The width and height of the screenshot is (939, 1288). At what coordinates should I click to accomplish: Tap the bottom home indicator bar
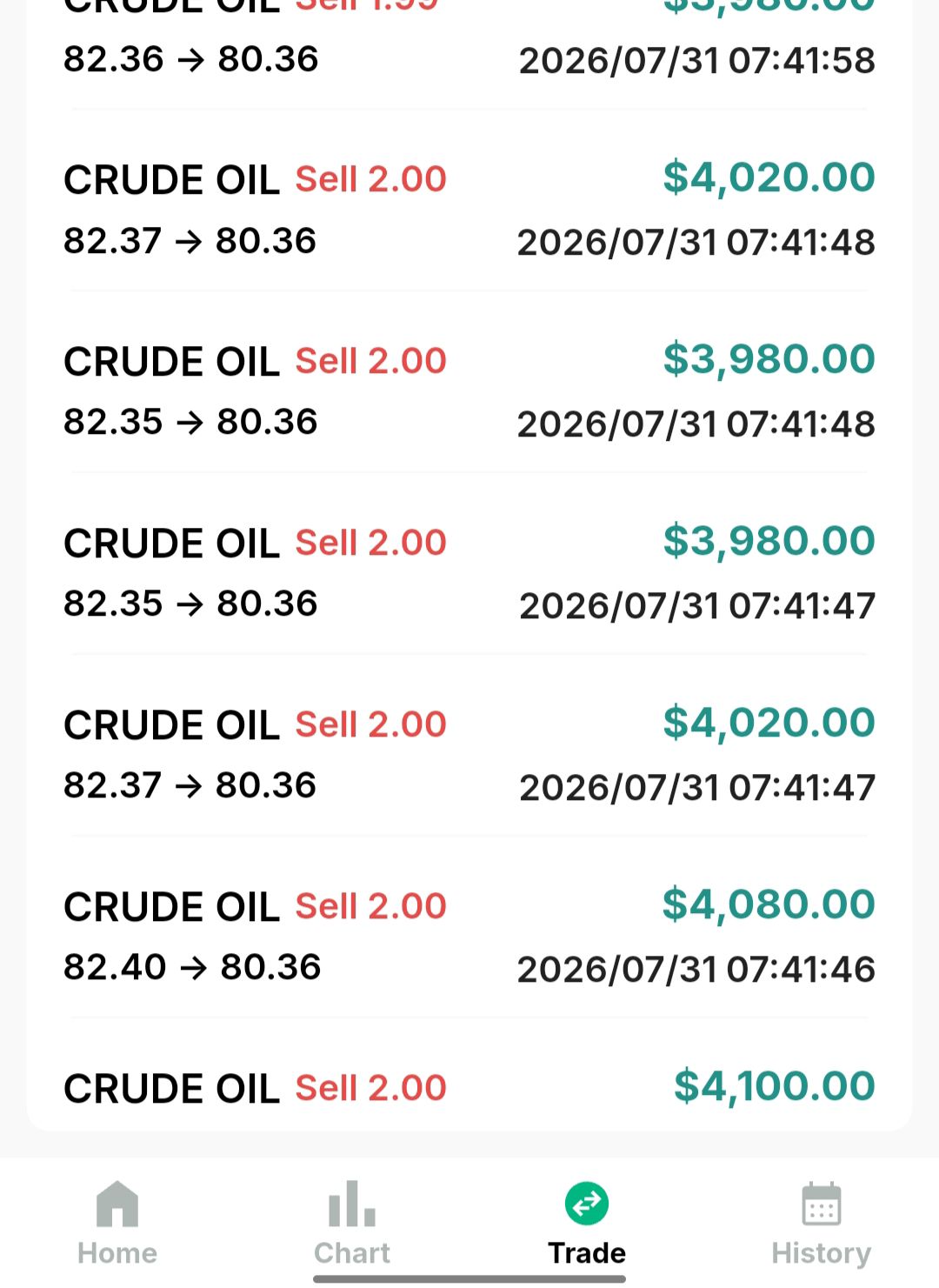tap(469, 1279)
